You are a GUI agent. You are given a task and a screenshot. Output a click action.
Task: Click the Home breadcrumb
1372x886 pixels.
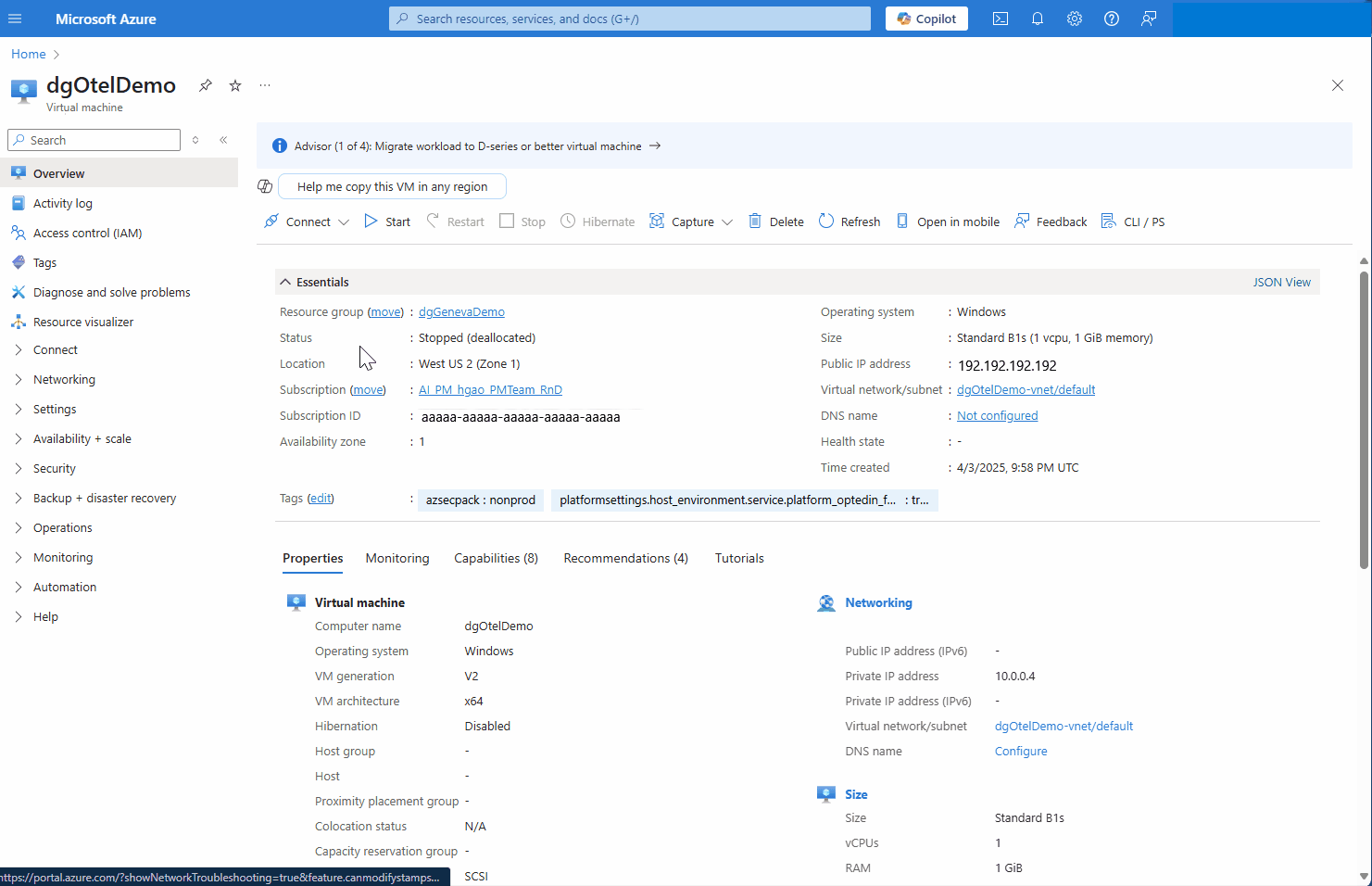[29, 54]
